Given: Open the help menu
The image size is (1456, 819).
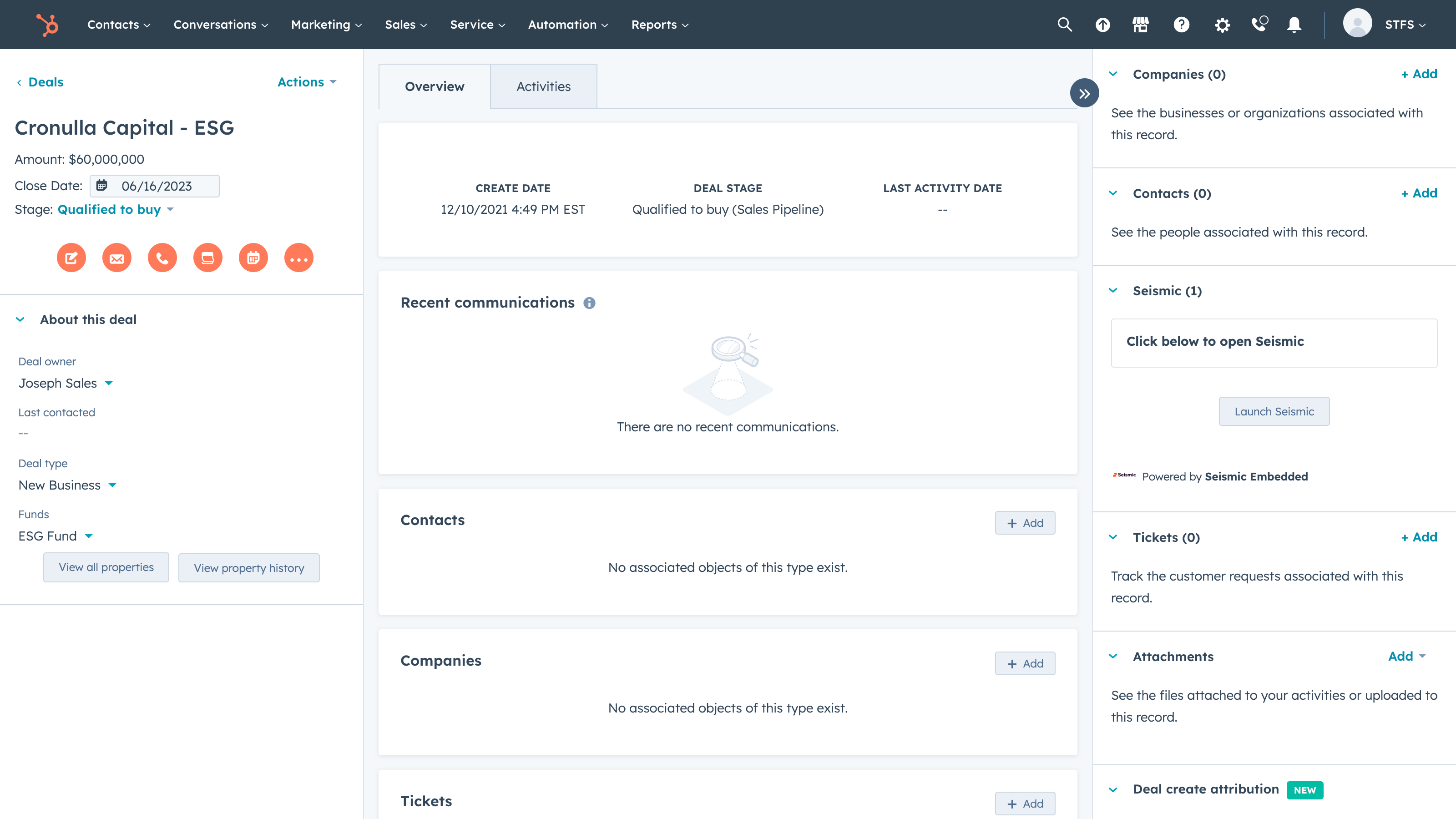Looking at the screenshot, I should tap(1181, 24).
